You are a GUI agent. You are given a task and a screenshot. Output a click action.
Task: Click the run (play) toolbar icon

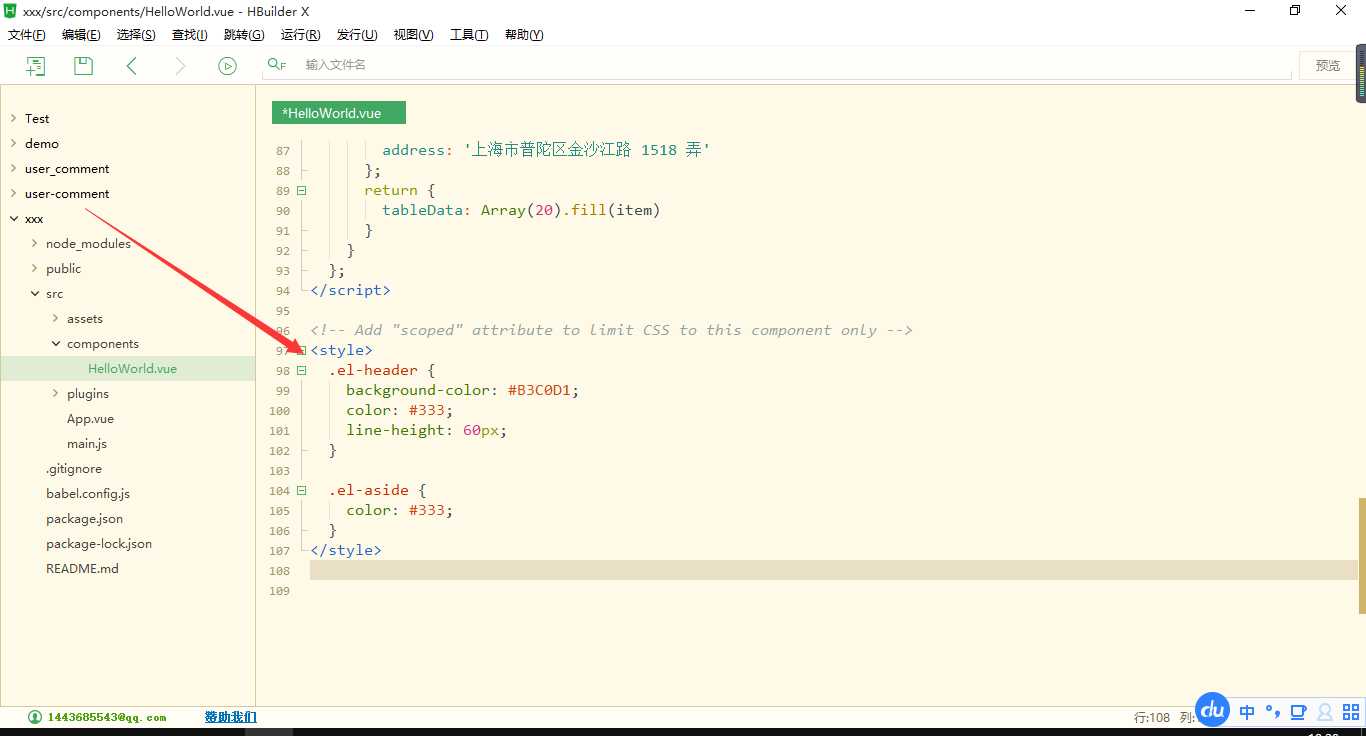point(227,66)
